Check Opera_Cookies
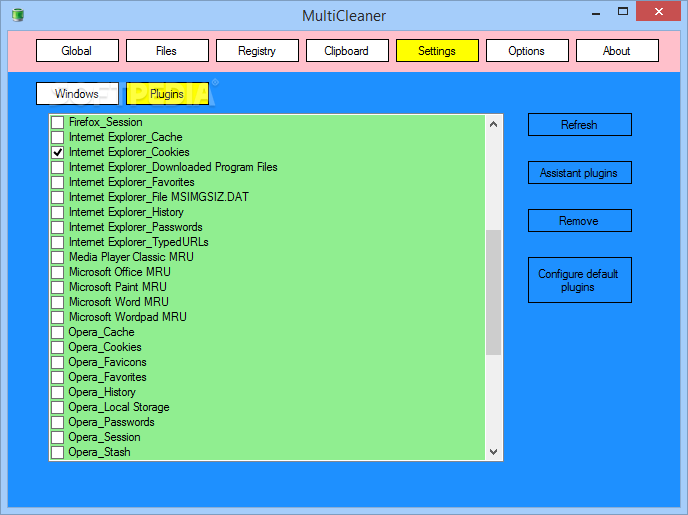The image size is (688, 515). point(57,347)
